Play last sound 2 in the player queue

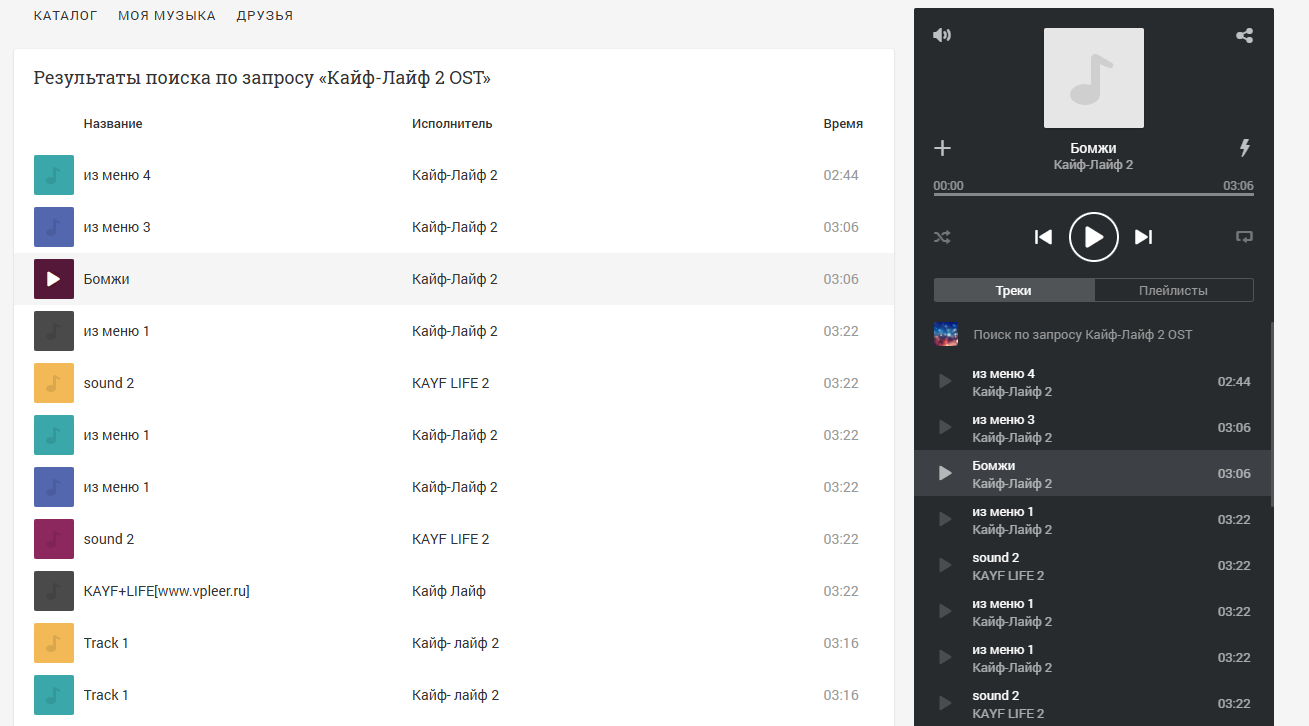pyautogui.click(x=945, y=703)
